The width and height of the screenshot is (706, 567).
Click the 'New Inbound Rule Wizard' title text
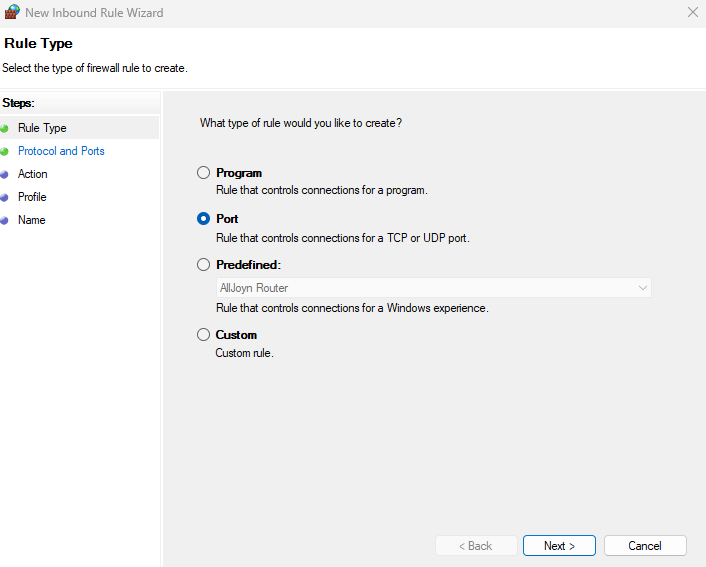94,13
